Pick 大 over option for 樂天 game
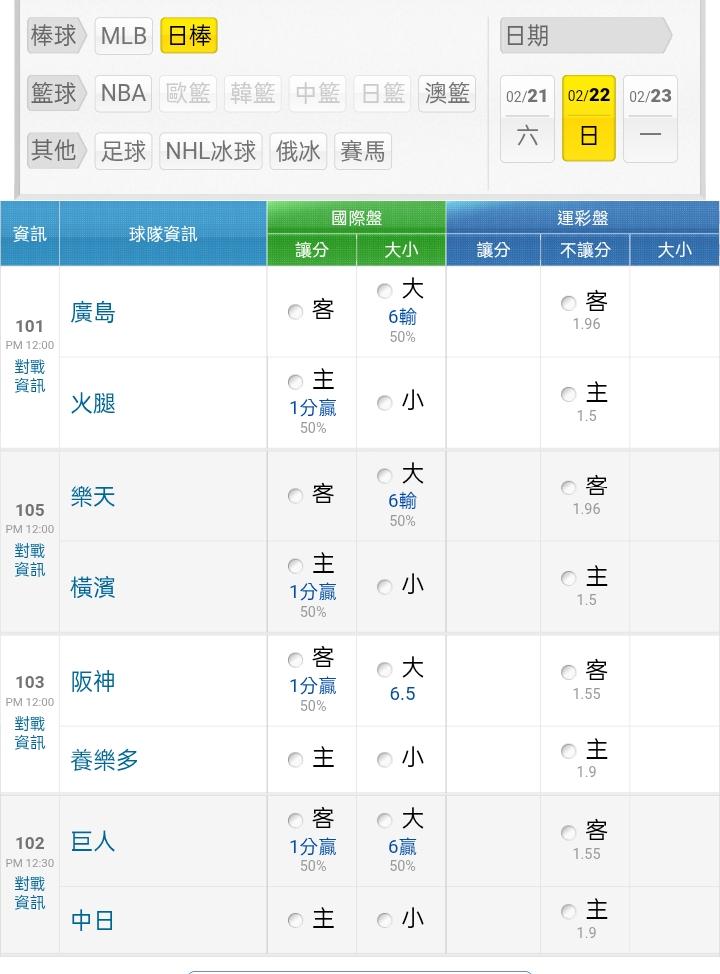The width and height of the screenshot is (720, 974). pos(385,476)
